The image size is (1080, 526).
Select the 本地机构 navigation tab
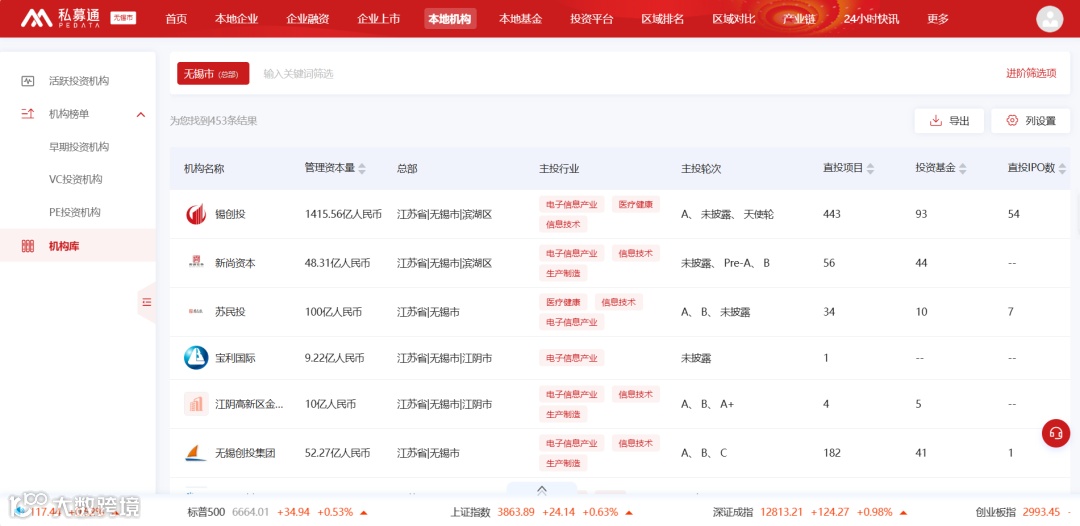click(450, 19)
